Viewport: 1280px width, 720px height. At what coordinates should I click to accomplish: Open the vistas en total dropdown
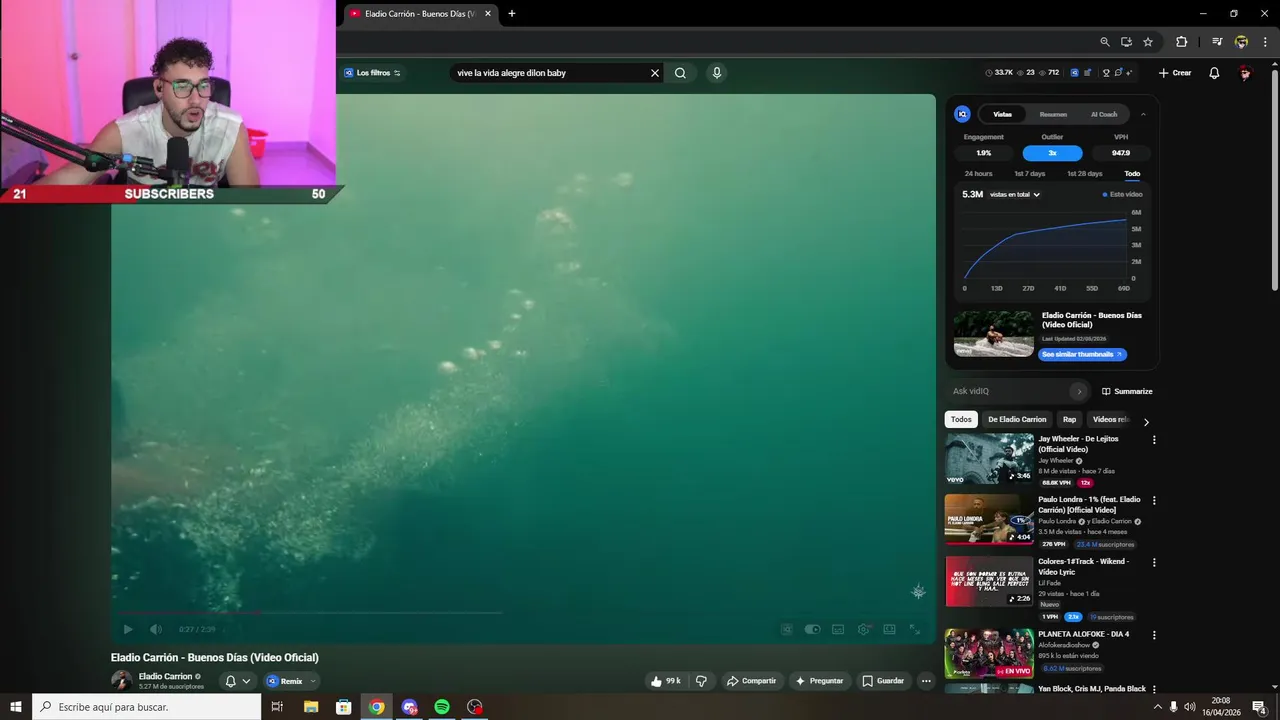(1015, 195)
